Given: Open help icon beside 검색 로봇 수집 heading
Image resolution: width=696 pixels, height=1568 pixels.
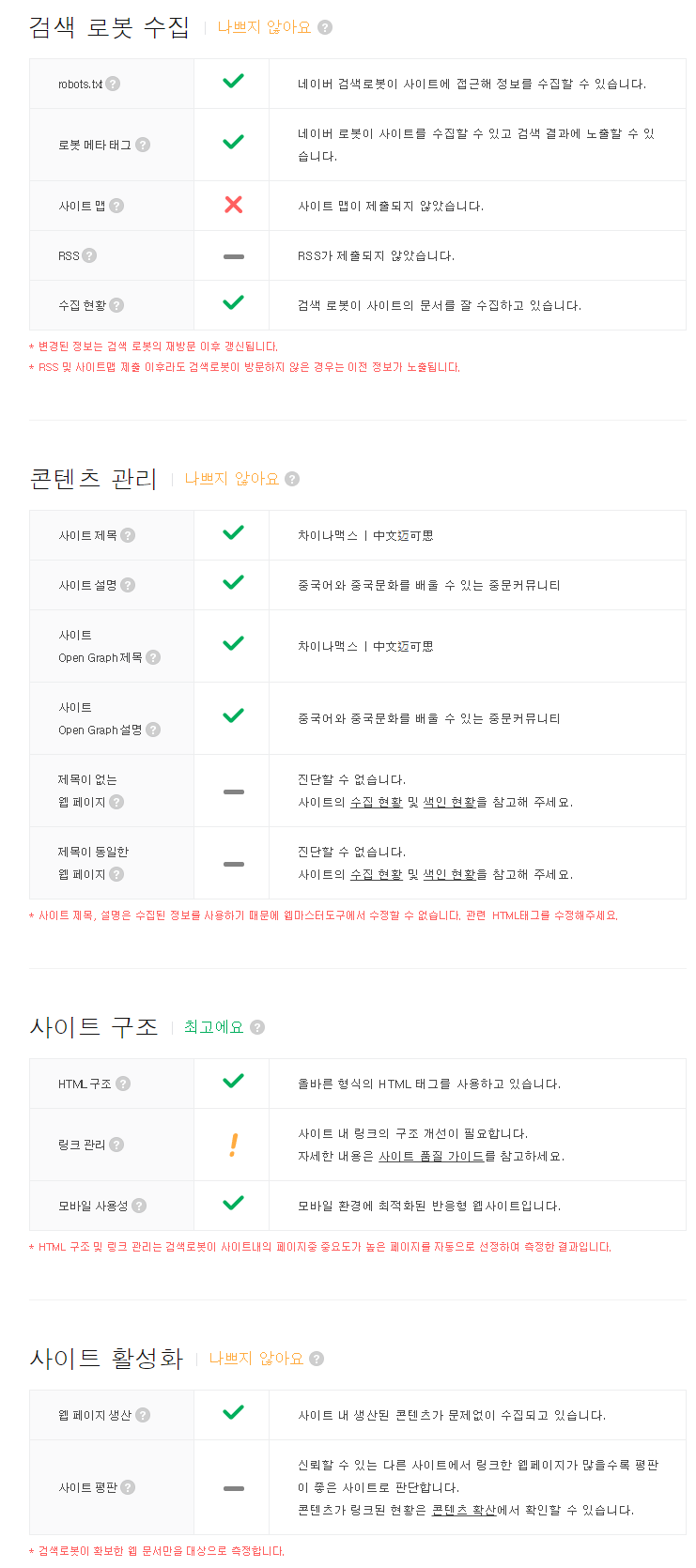Looking at the screenshot, I should pyautogui.click(x=325, y=27).
